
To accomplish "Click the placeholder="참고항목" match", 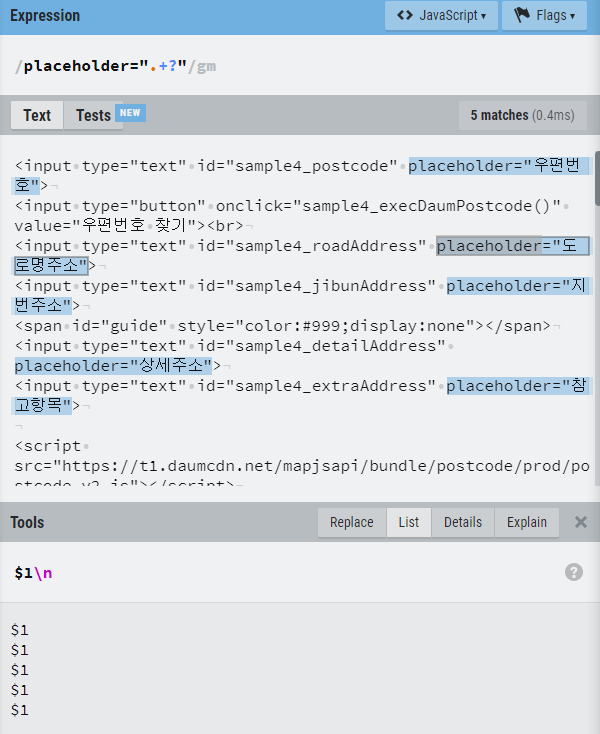I will (x=518, y=386).
